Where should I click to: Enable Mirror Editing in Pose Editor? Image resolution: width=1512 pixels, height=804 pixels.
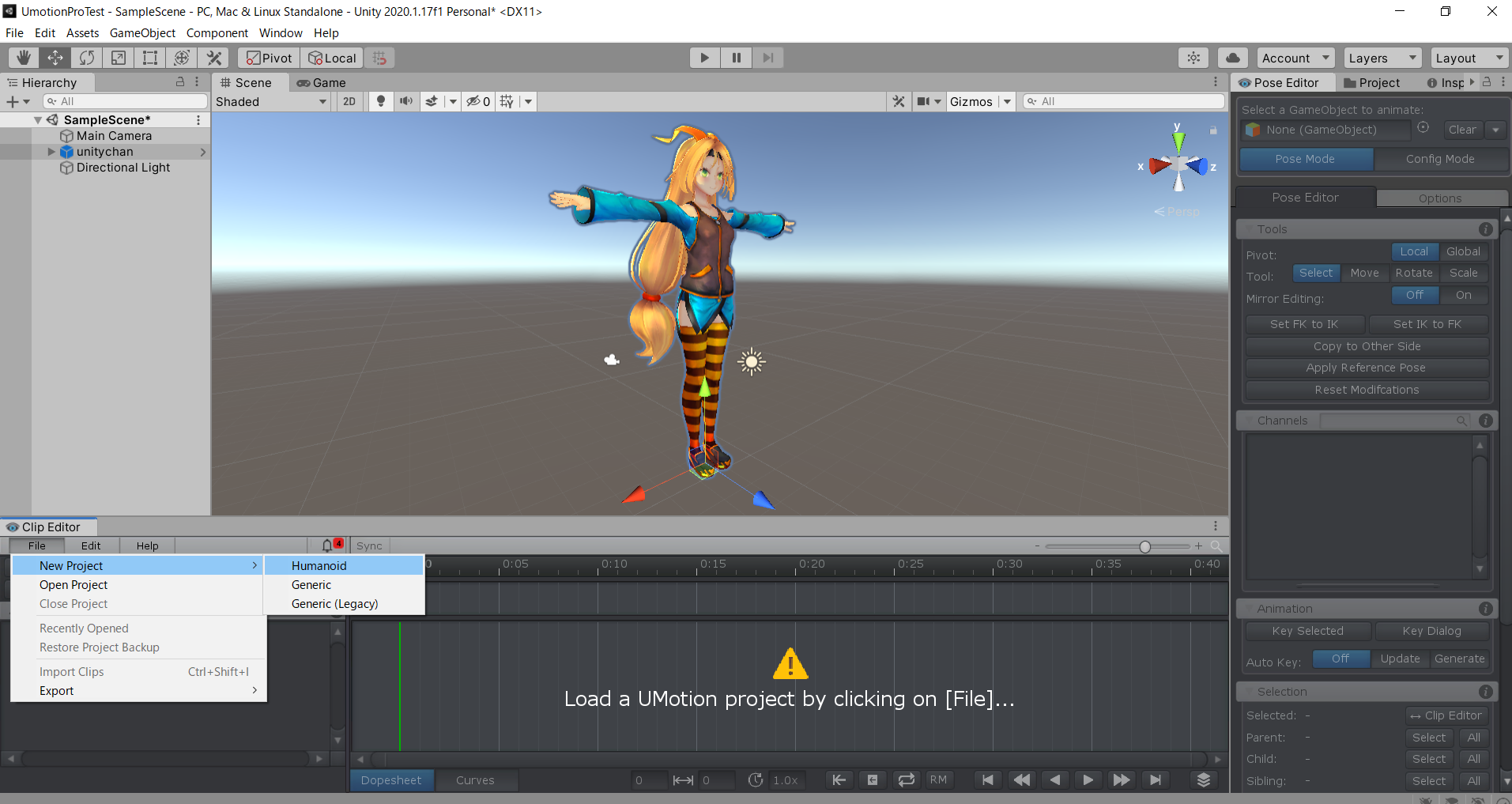tap(1462, 295)
